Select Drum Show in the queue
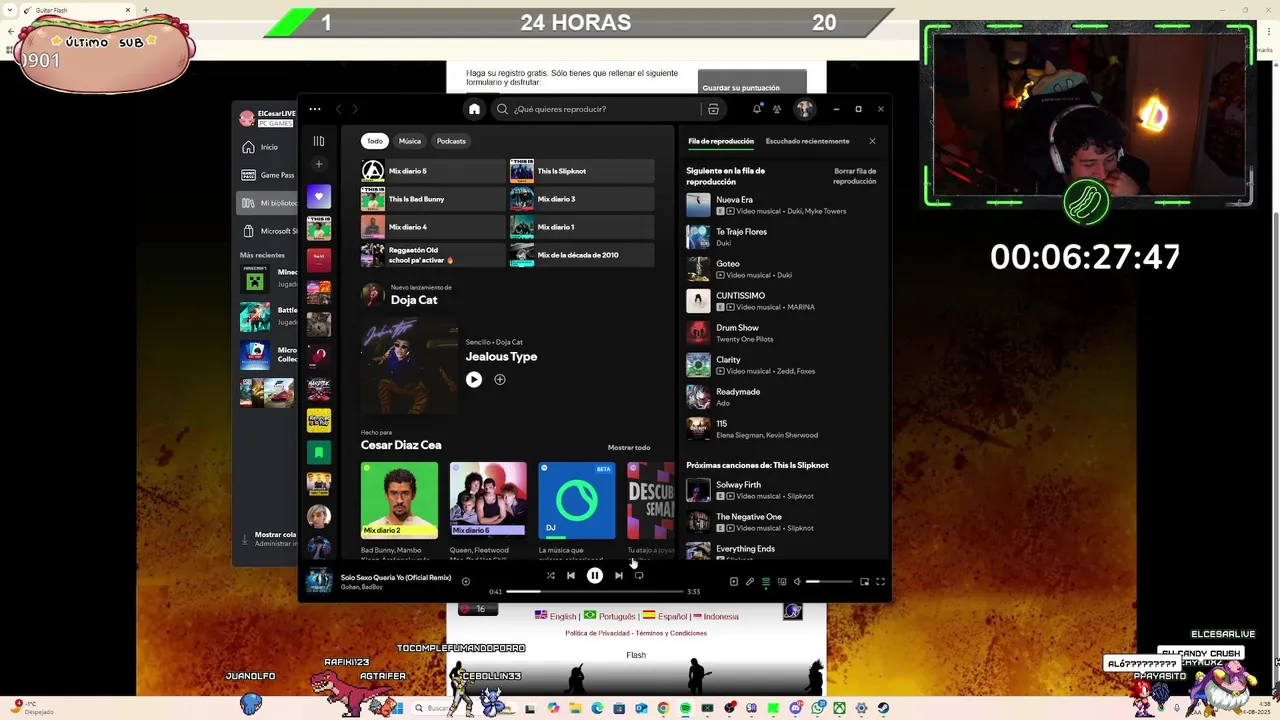1280x720 pixels. pos(782,333)
